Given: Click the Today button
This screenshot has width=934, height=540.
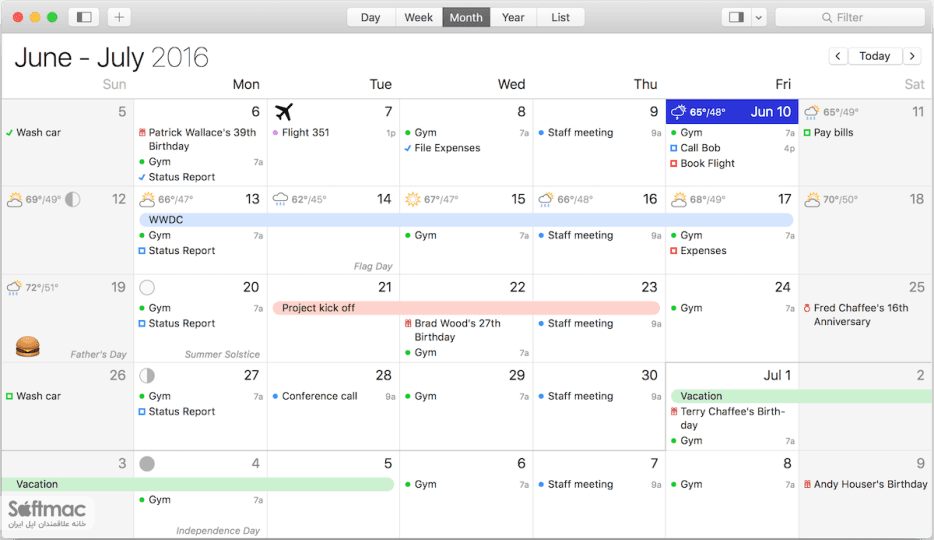Looking at the screenshot, I should pos(874,56).
